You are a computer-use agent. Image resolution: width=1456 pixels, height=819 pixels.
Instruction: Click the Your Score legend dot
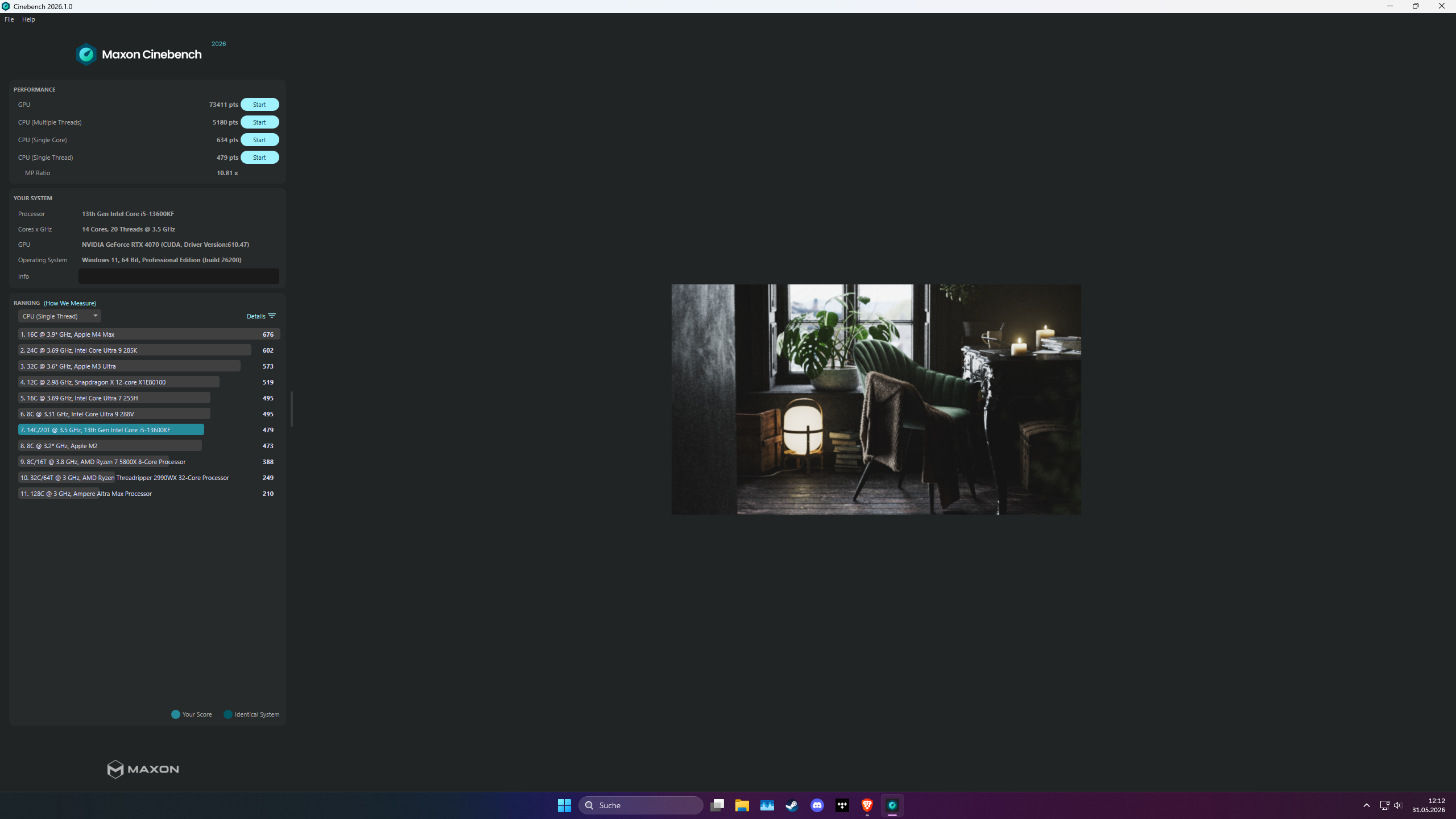tap(176, 714)
